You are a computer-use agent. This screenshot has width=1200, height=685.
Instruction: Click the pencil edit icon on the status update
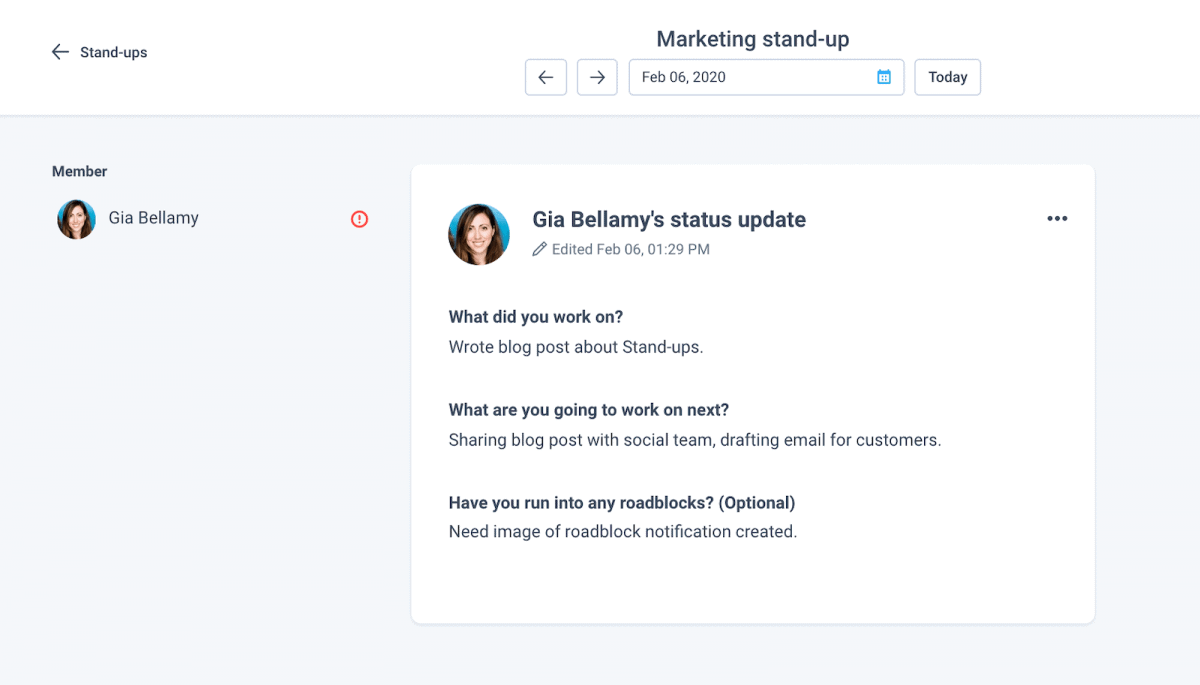coord(539,249)
